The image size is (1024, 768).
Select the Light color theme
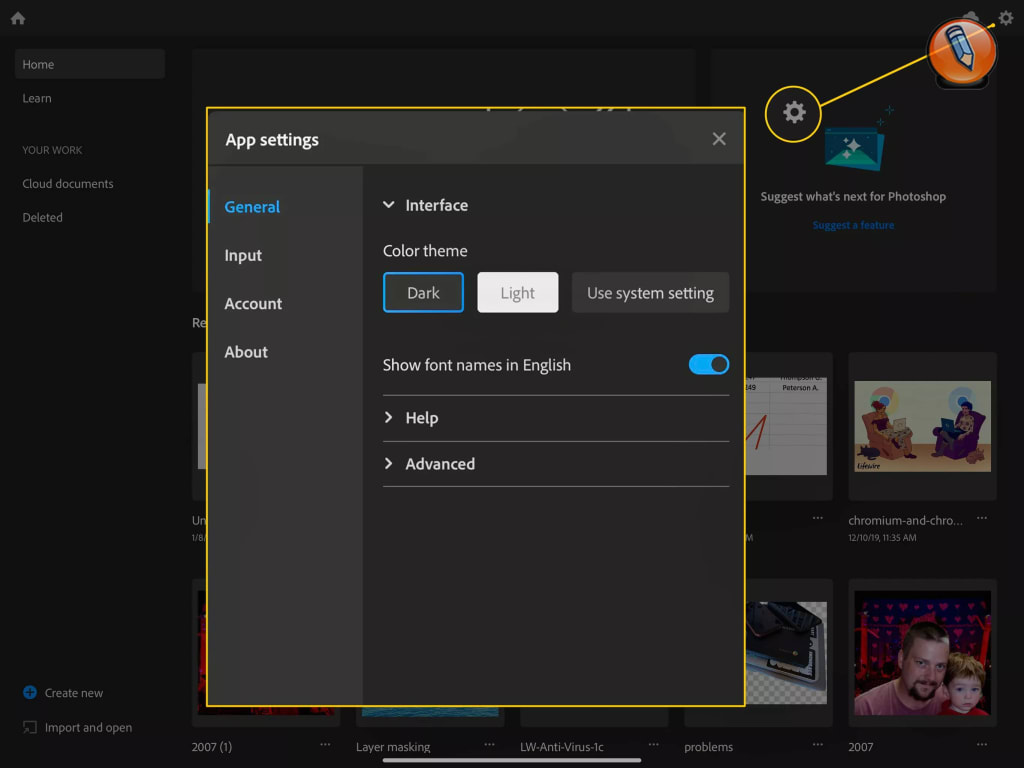[x=518, y=293]
